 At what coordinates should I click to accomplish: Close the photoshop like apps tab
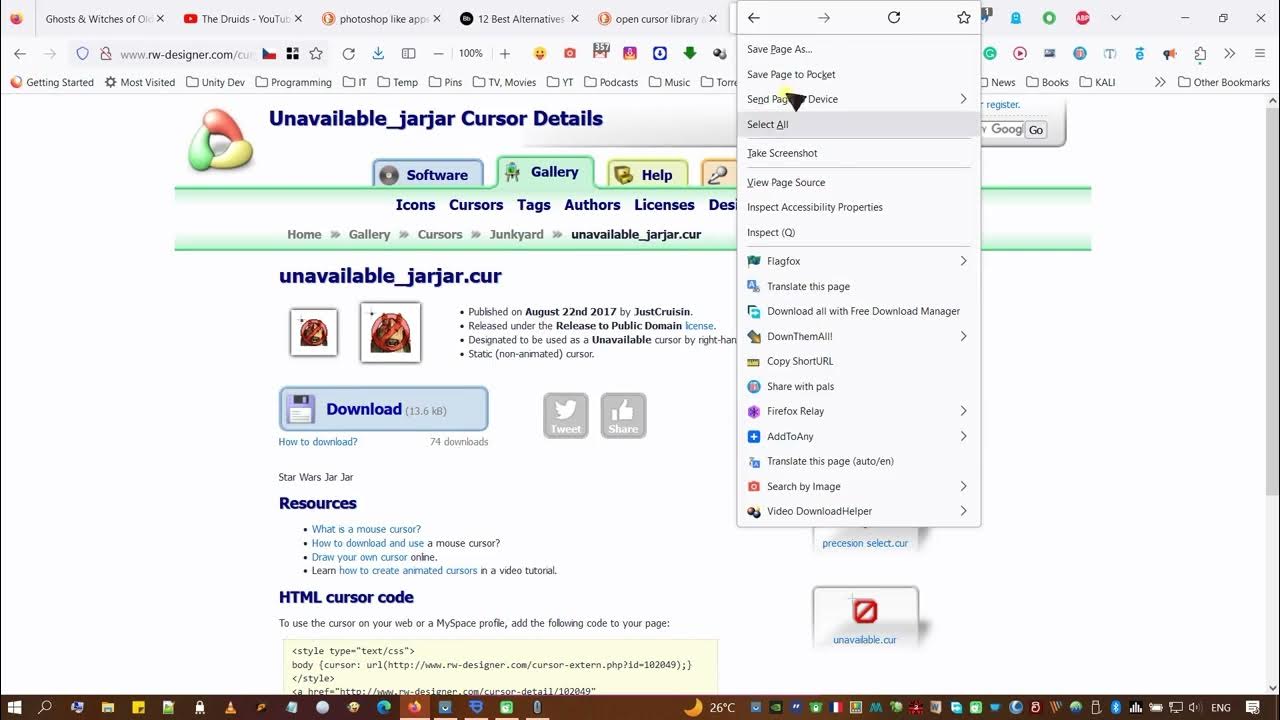click(437, 18)
